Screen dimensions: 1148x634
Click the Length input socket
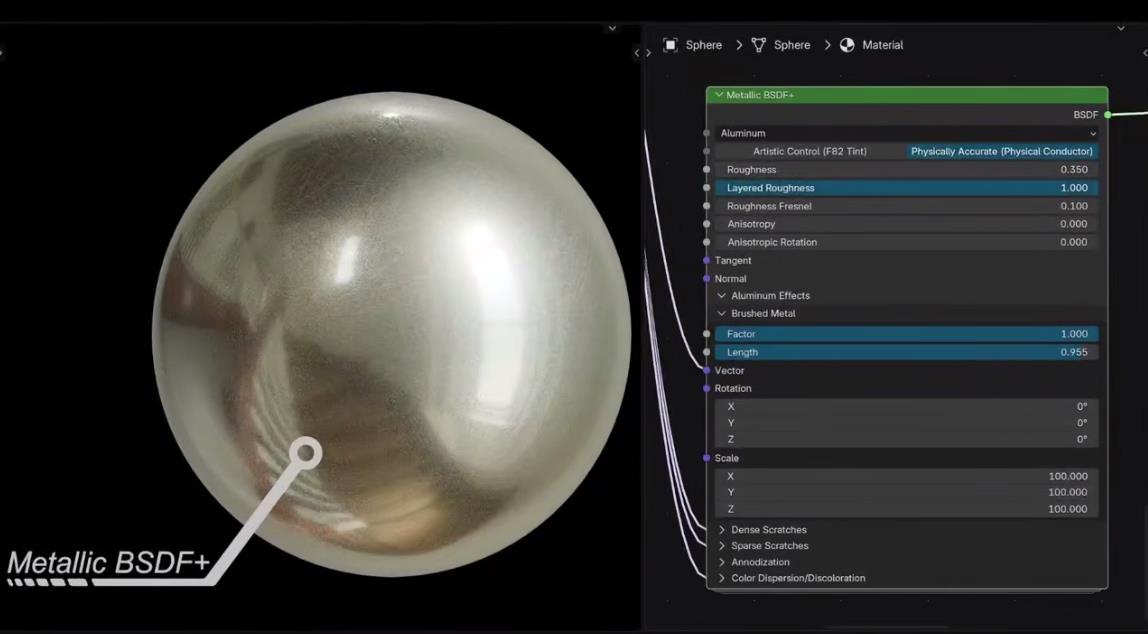[x=707, y=352]
